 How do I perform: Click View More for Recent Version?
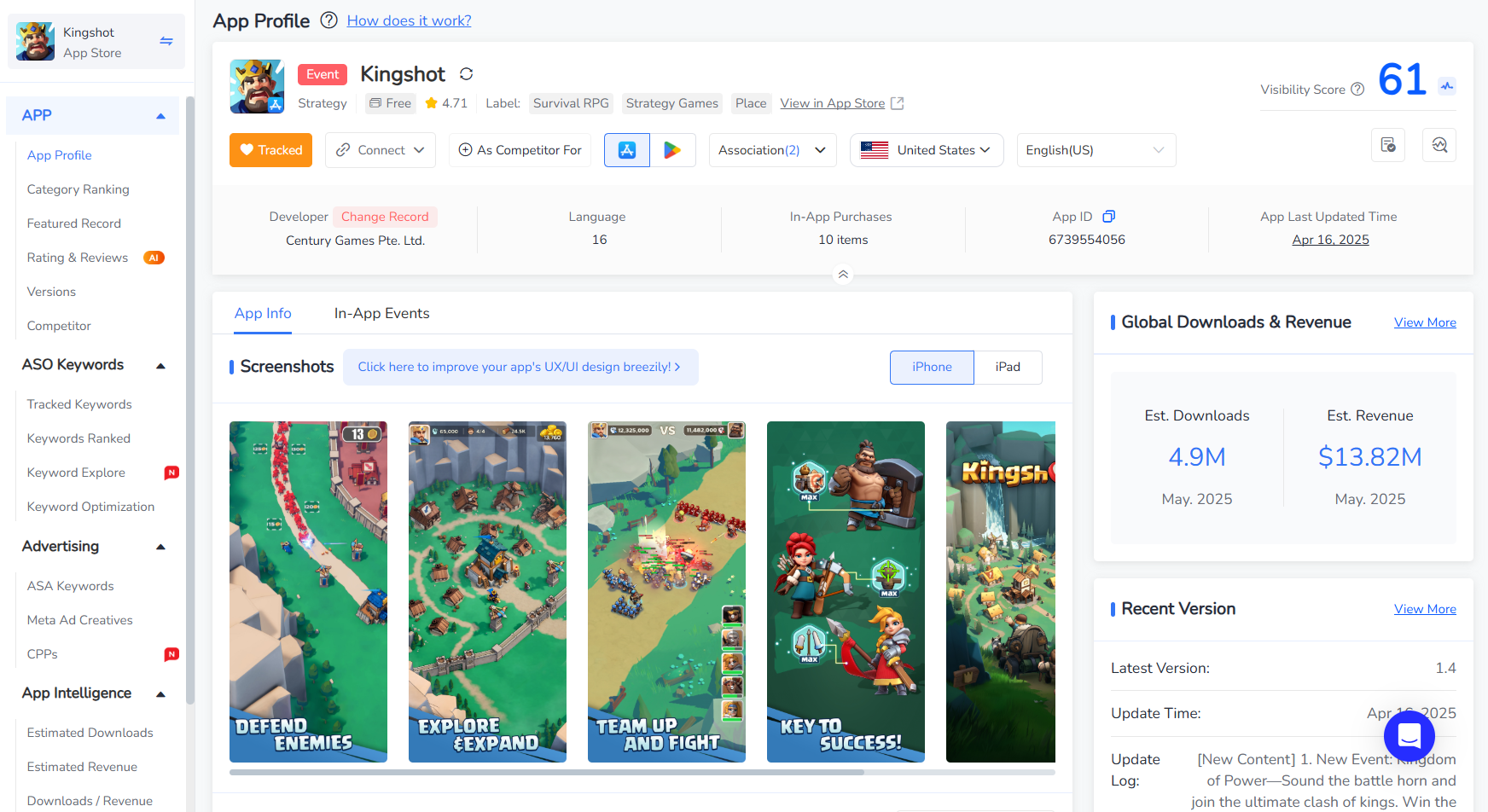(1425, 609)
